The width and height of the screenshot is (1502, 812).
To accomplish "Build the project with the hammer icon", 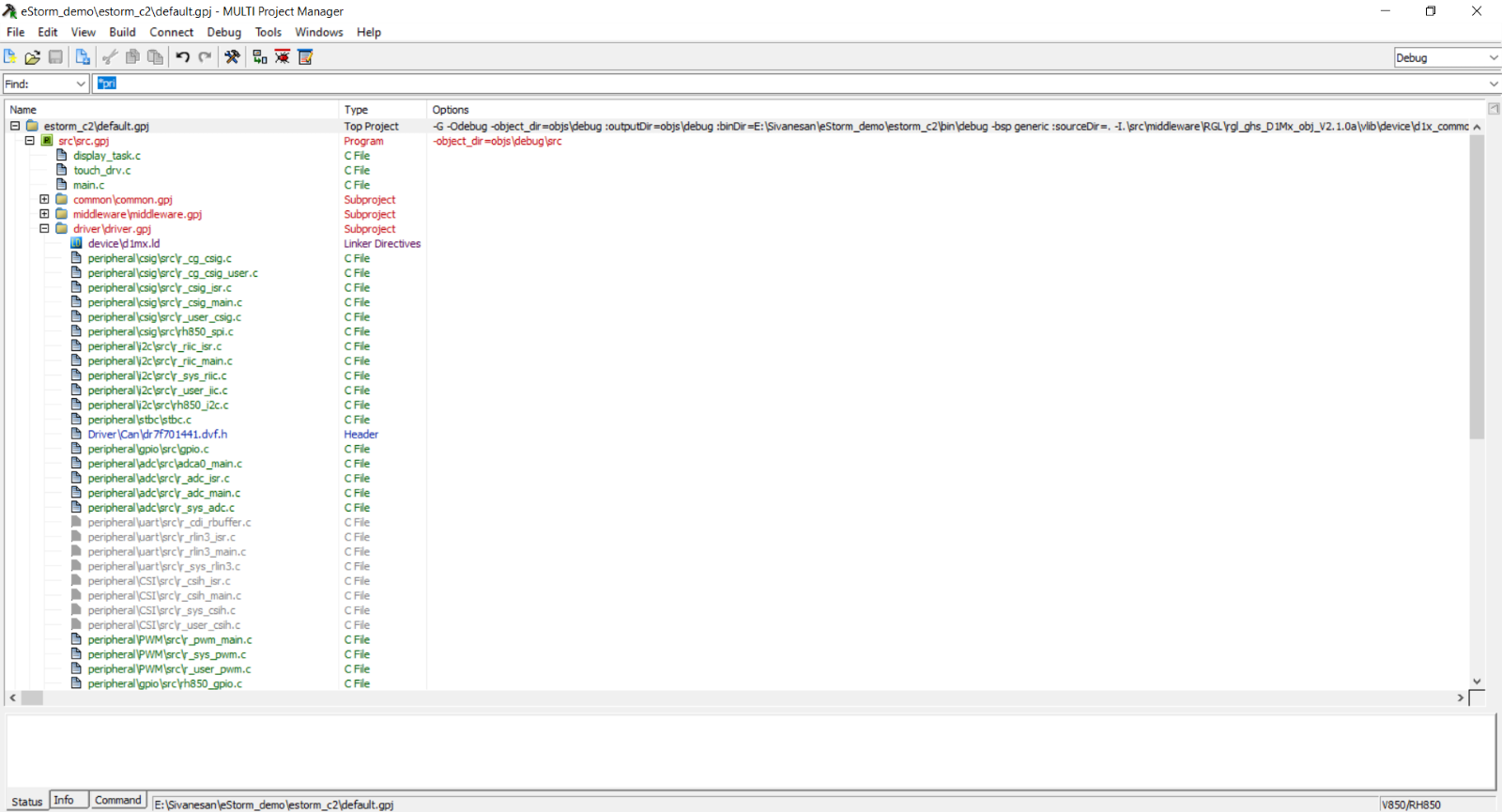I will coord(232,57).
